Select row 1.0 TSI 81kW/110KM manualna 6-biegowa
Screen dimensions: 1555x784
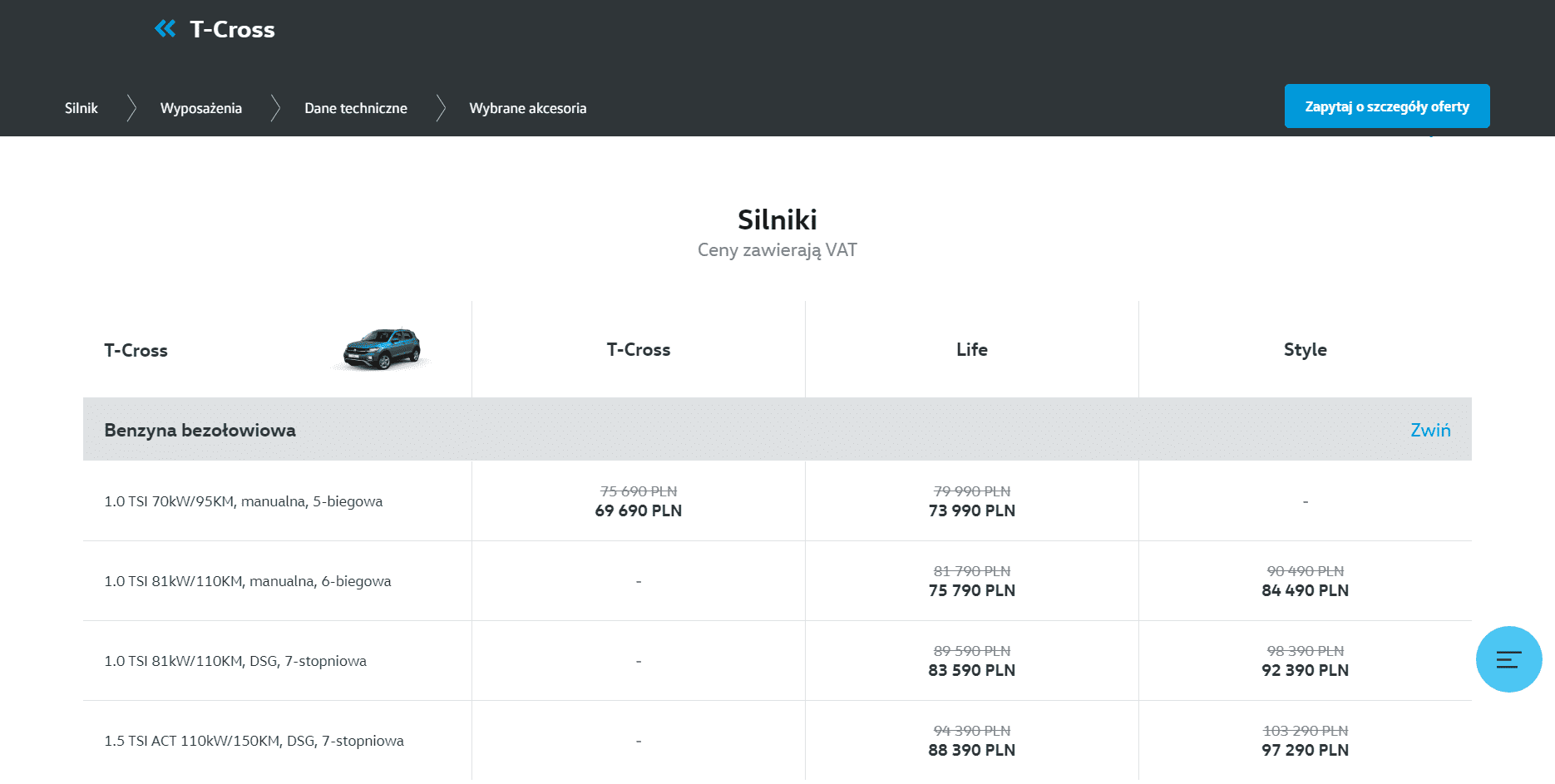tap(777, 581)
